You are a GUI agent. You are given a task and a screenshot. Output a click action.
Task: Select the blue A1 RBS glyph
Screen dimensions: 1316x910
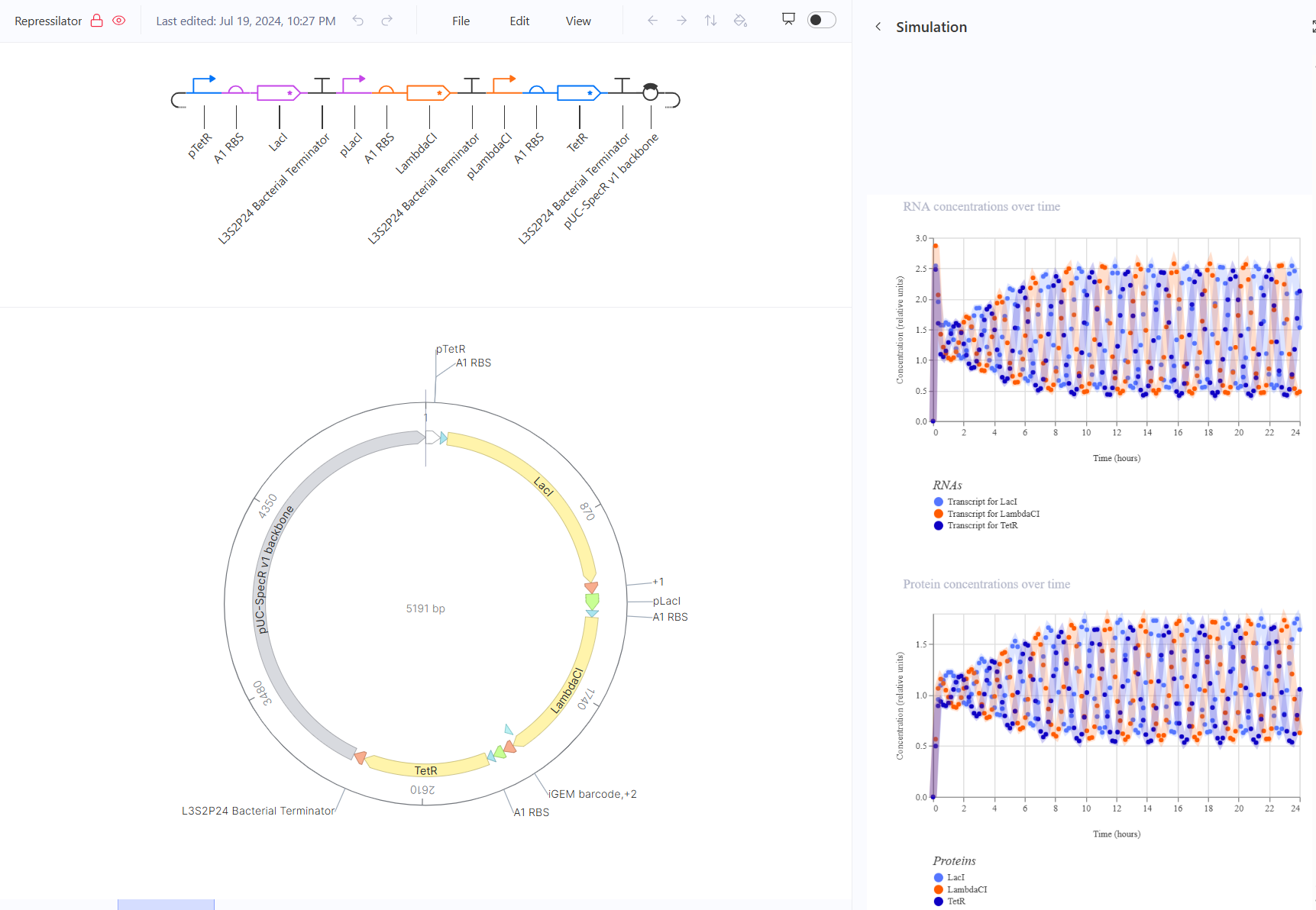tap(537, 90)
